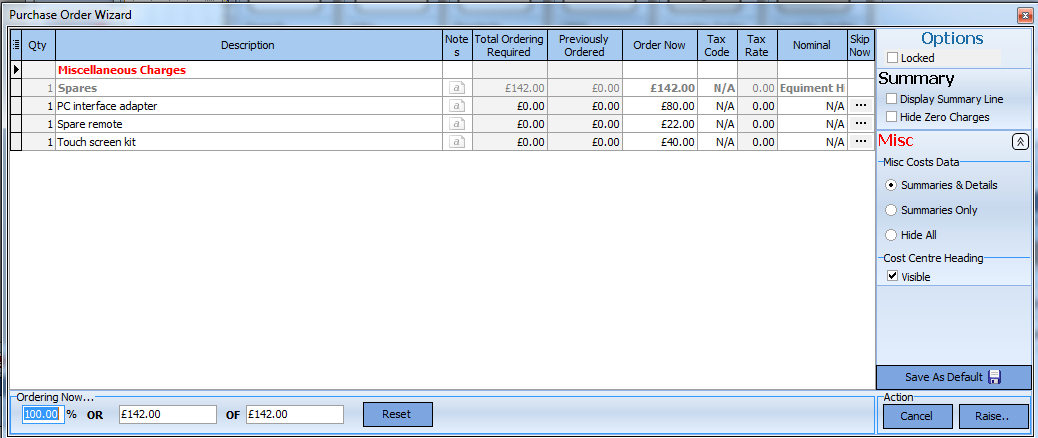The height and width of the screenshot is (438, 1038).
Task: Click the grid column chooser icon
Action: (x=16, y=45)
